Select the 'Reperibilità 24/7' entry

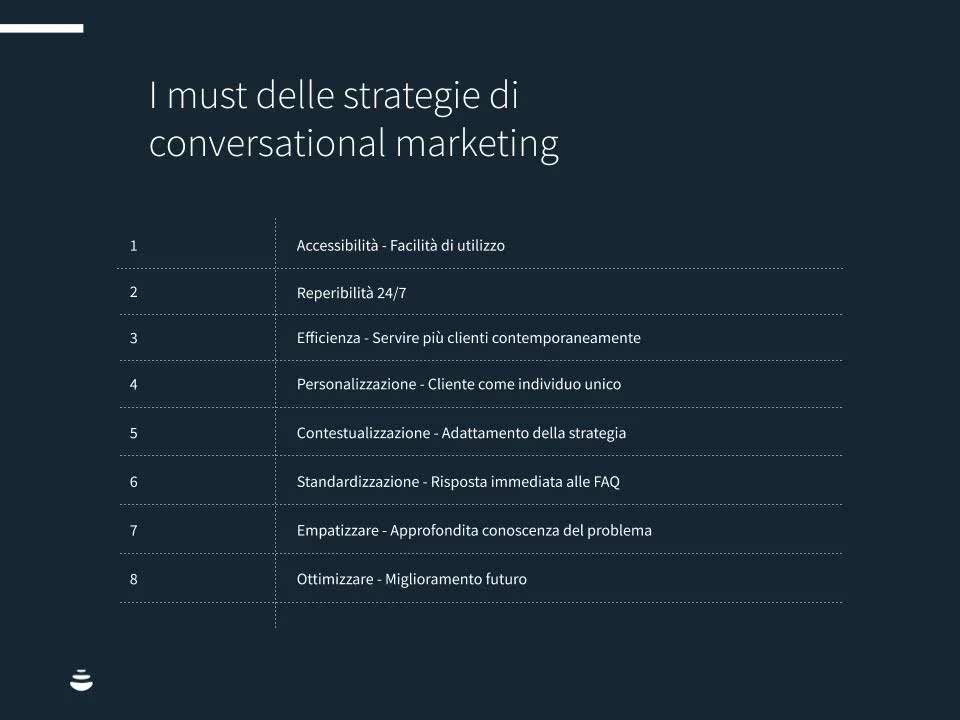pos(351,293)
